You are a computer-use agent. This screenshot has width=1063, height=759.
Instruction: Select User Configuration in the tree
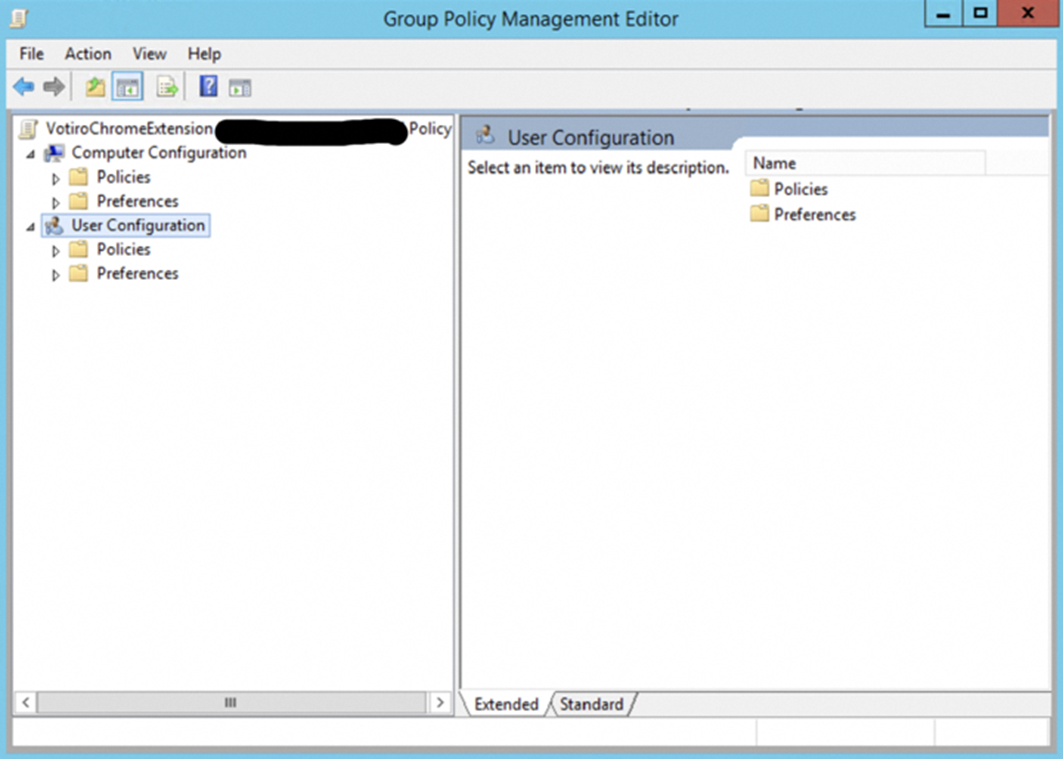coord(138,226)
